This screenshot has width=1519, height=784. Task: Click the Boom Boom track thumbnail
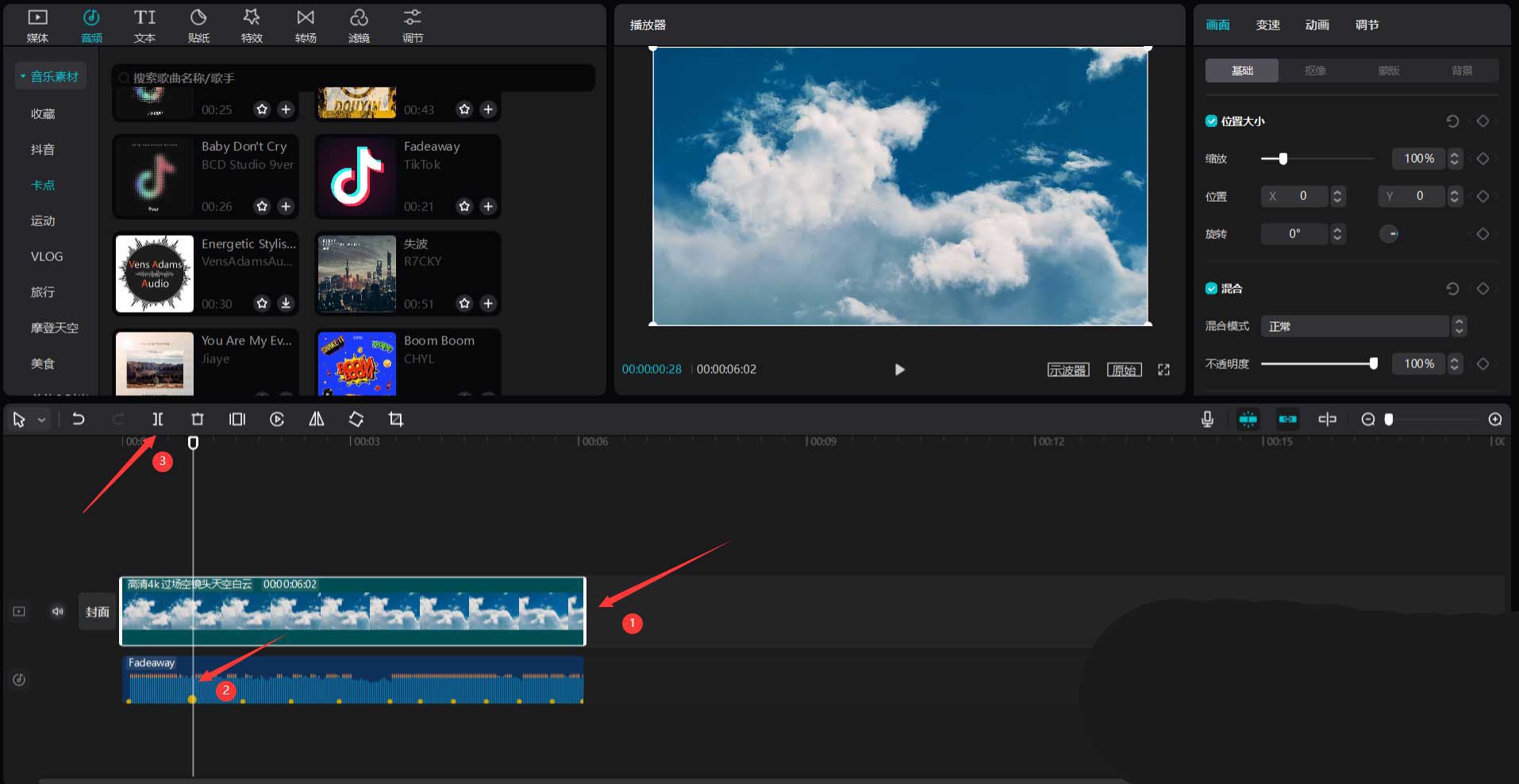(x=357, y=364)
